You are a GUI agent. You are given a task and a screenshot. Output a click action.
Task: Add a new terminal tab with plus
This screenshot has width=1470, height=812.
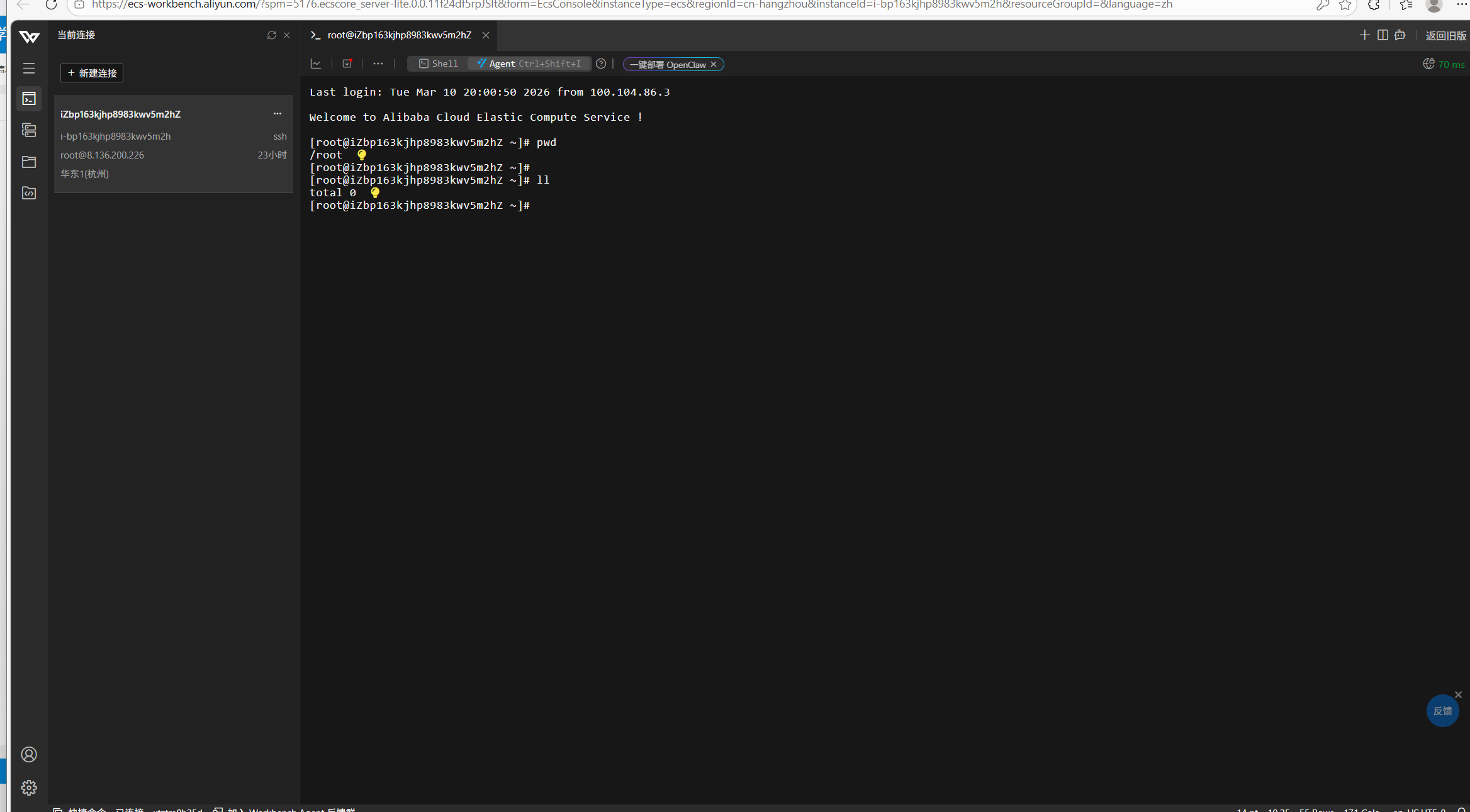(x=1364, y=35)
